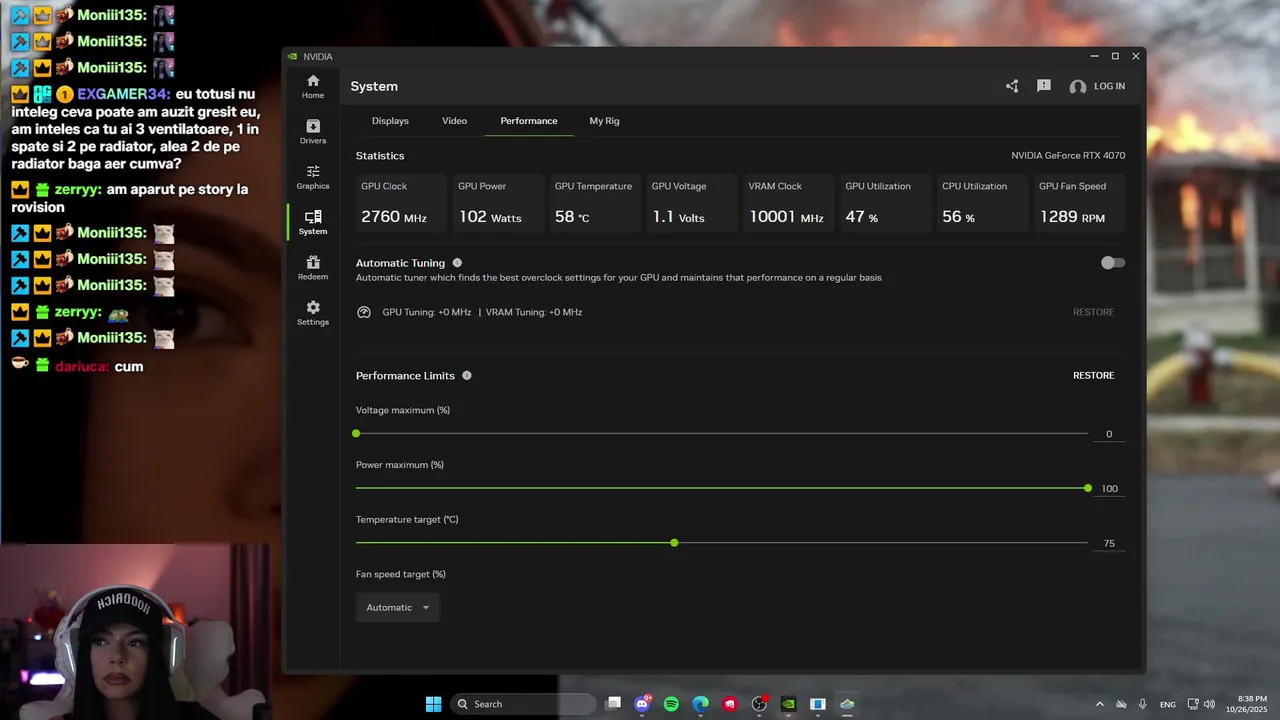The image size is (1280, 720).
Task: Open Discord from the taskbar
Action: 642,704
